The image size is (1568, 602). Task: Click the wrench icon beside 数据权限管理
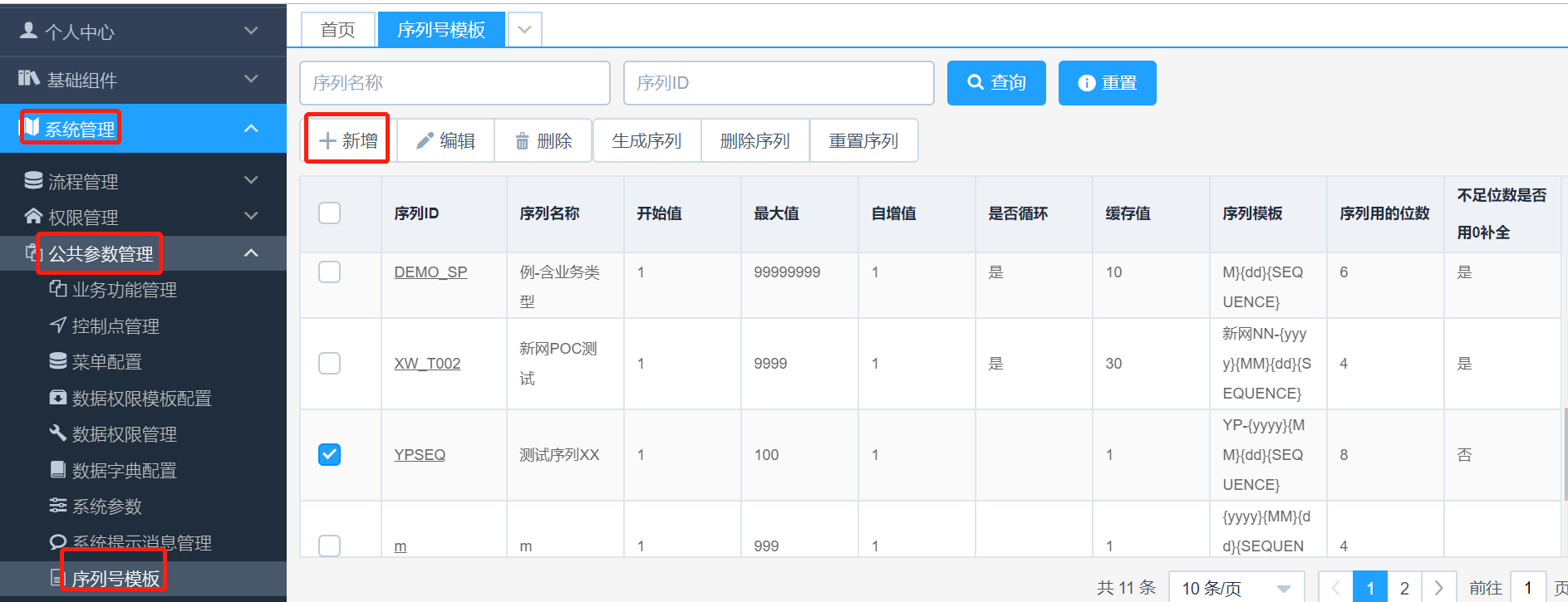pos(57,433)
